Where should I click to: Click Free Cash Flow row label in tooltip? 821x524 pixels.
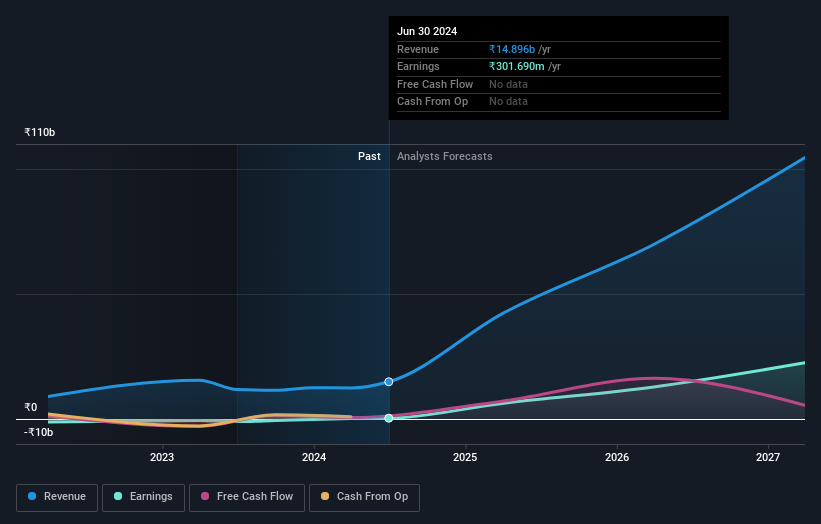[x=435, y=84]
